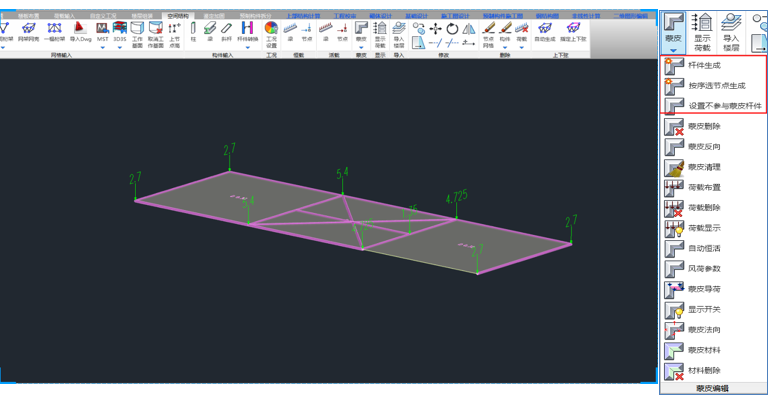The image size is (773, 410).
Task: Open the 施工图设计 tab
Action: 455,16
